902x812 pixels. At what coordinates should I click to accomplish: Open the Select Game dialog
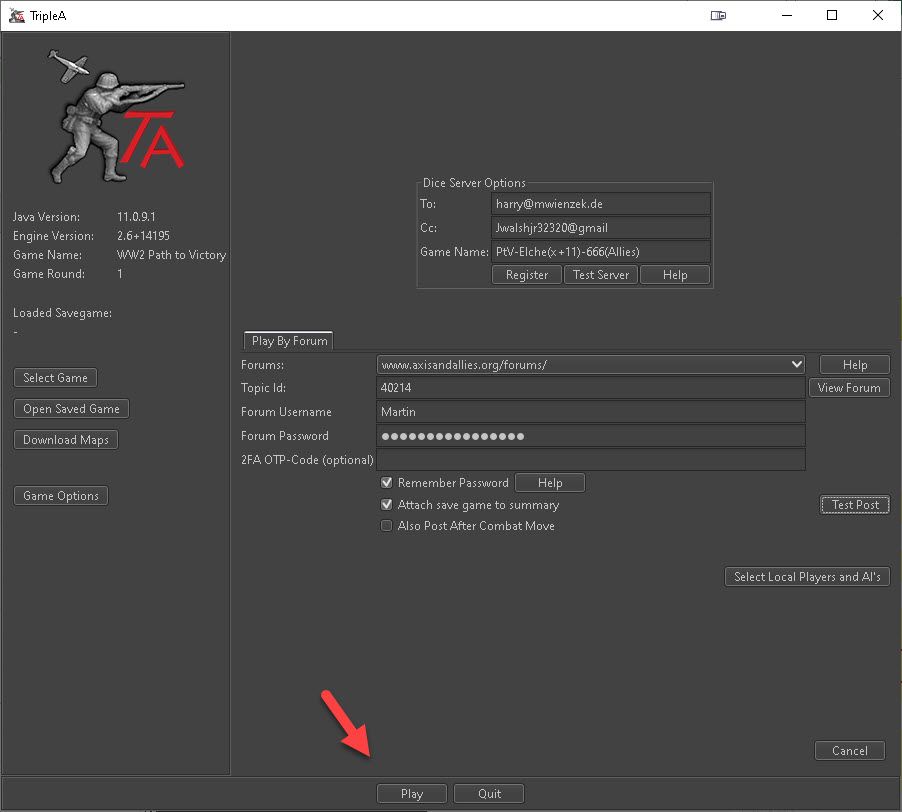point(56,378)
